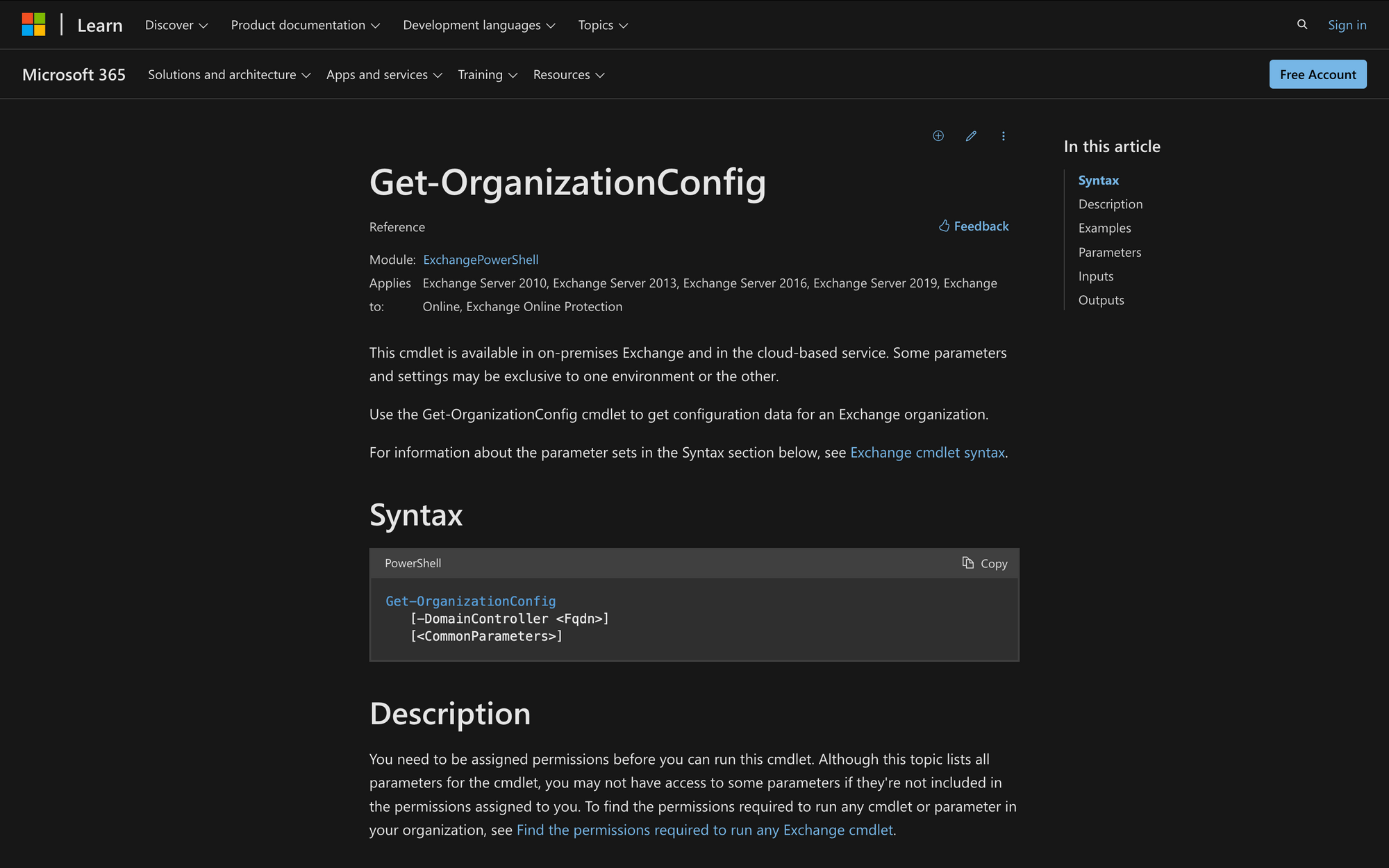Click the Microsoft logo icon
The image size is (1389, 868).
pyautogui.click(x=33, y=24)
